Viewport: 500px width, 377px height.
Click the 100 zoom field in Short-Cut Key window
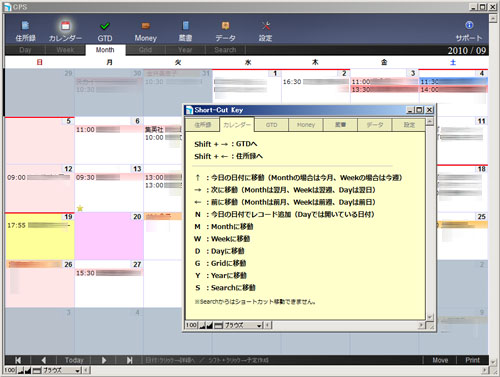[192, 325]
